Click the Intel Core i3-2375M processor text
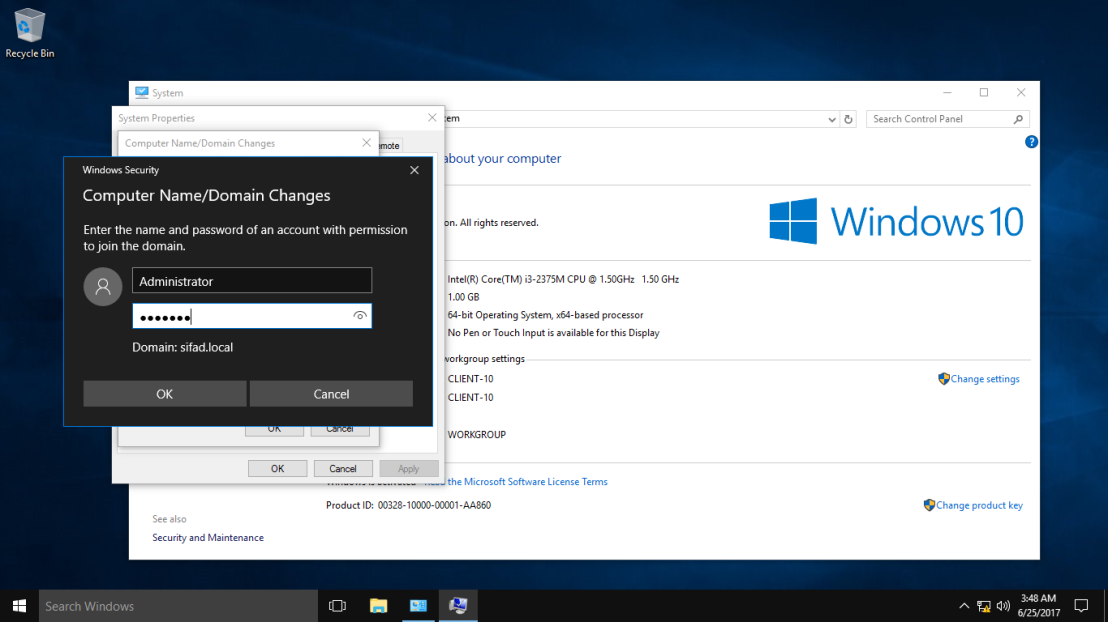 point(563,279)
